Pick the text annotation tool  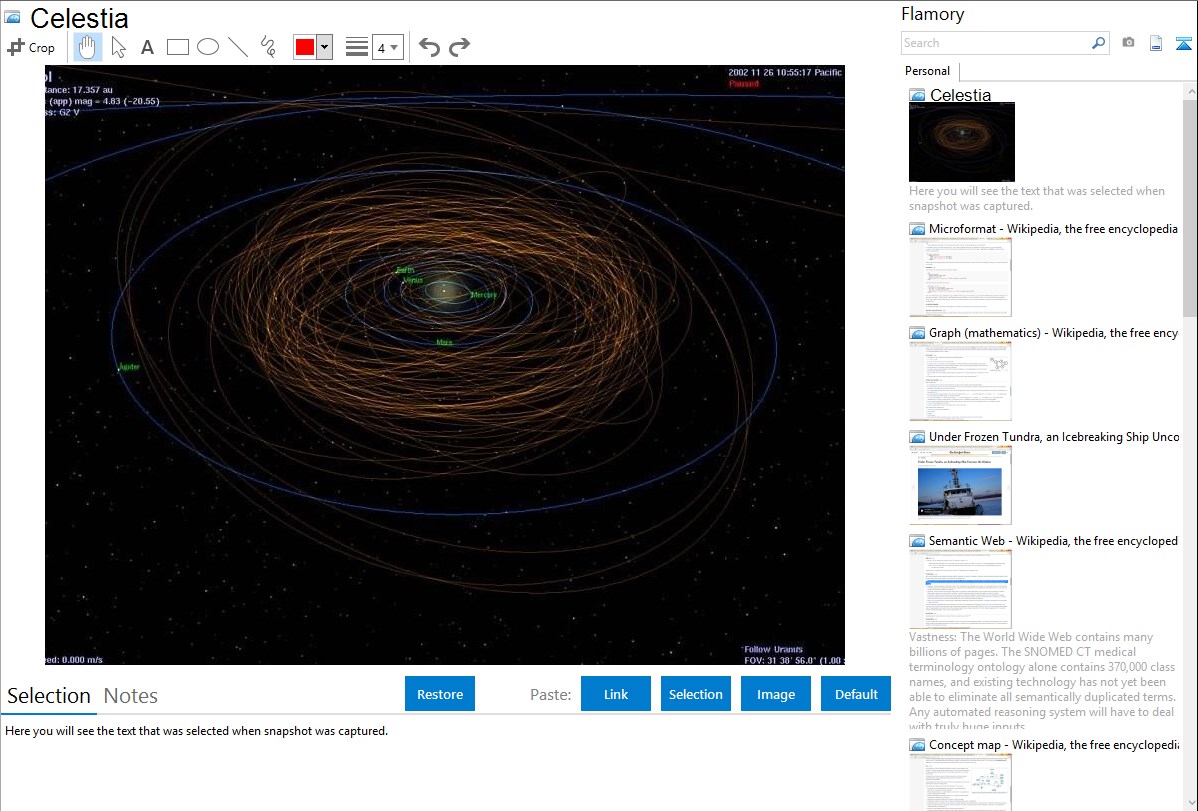(147, 47)
